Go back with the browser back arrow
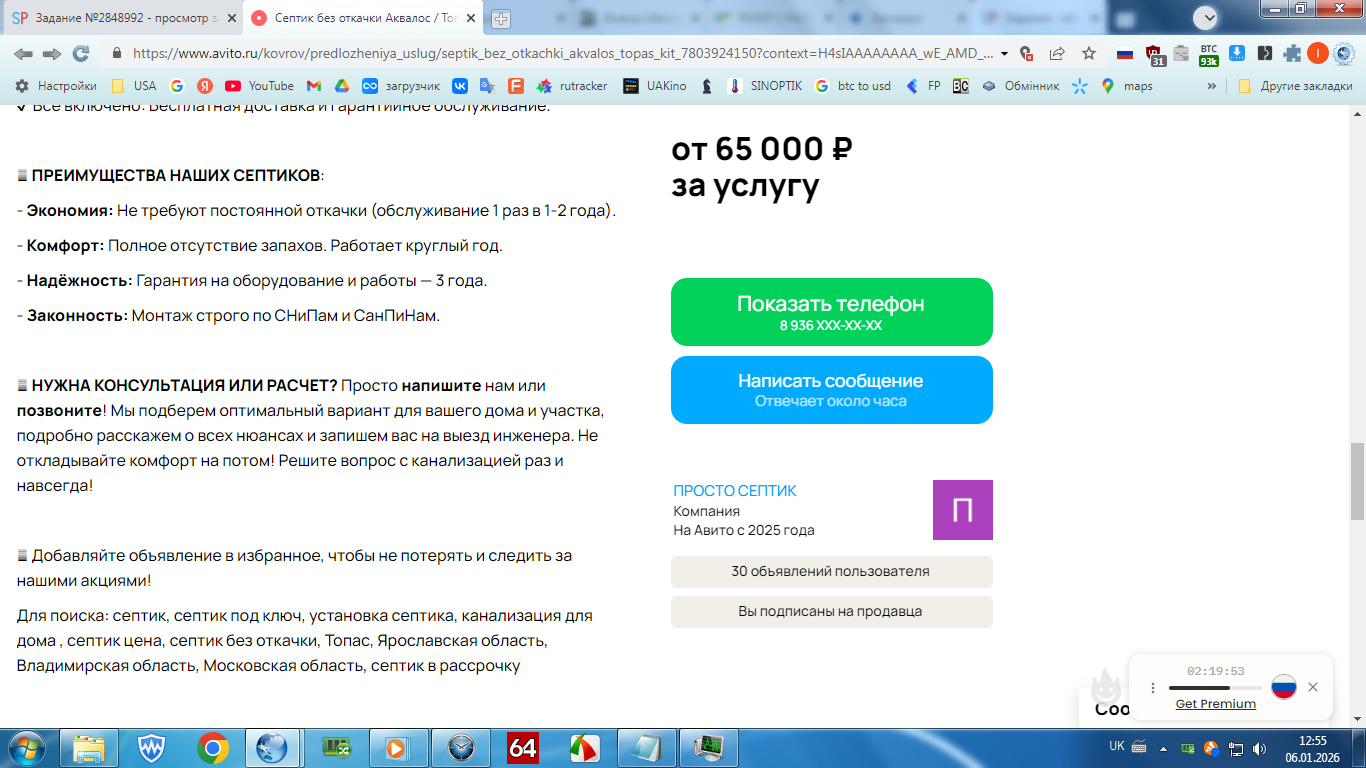The height and width of the screenshot is (768, 1366). (x=23, y=54)
